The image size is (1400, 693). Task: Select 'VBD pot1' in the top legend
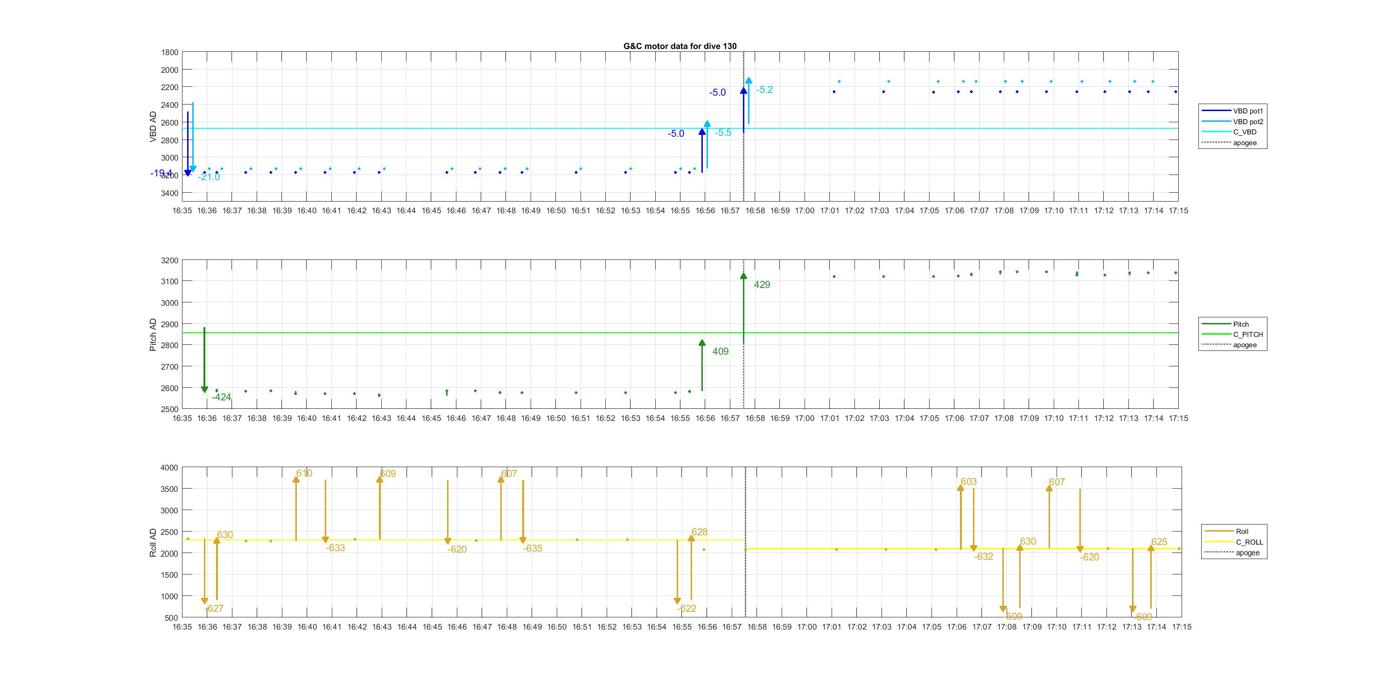coord(1250,110)
